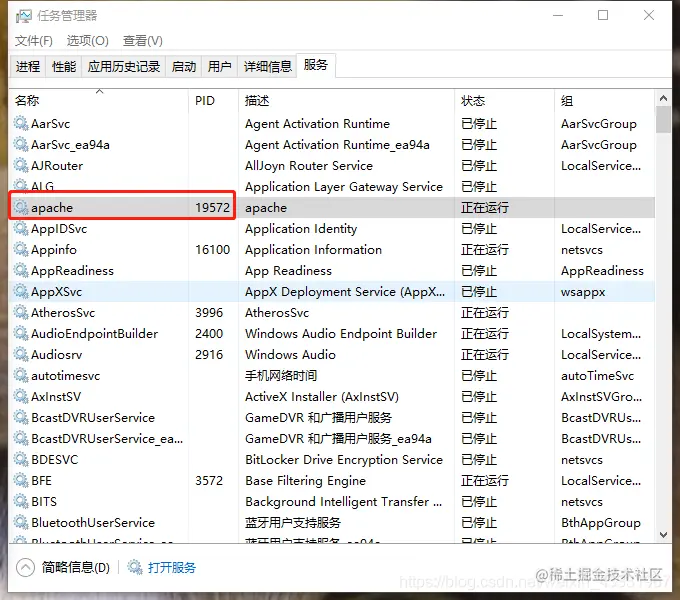This screenshot has width=680, height=600.
Task: Click the gear icon beside autotimesvc
Action: (20, 375)
